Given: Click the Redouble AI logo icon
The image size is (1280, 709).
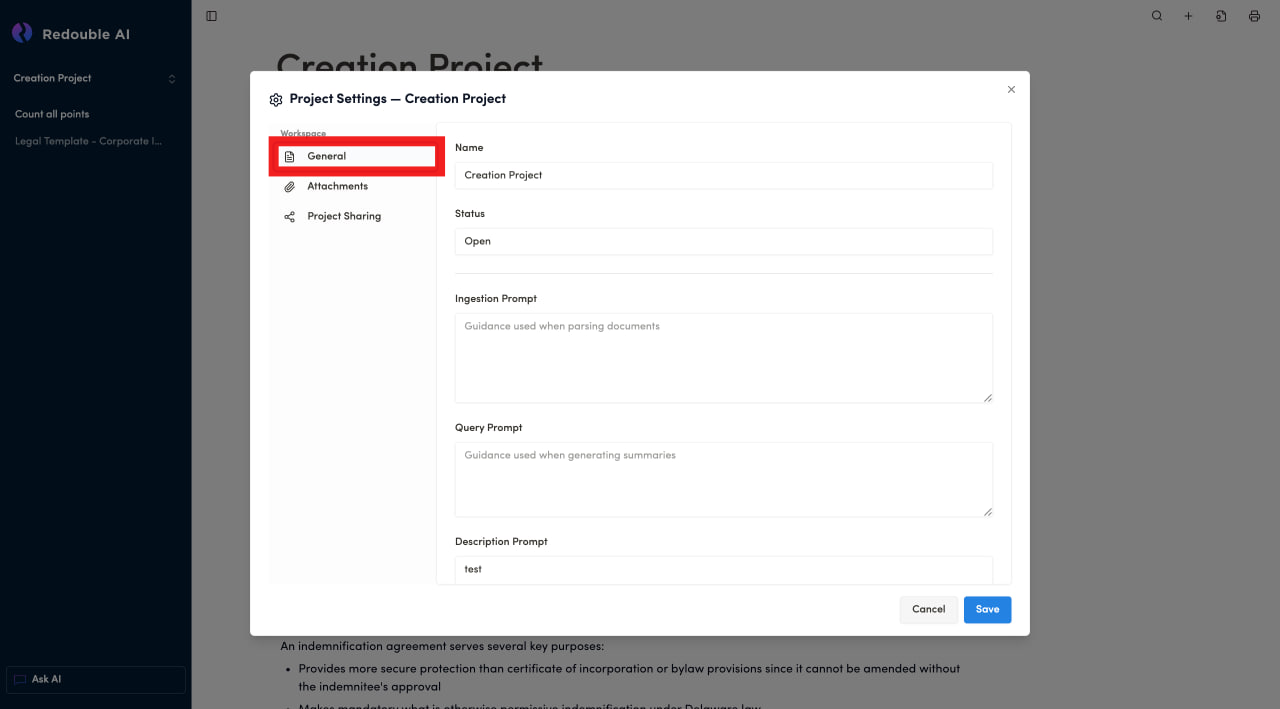Looking at the screenshot, I should point(22,34).
